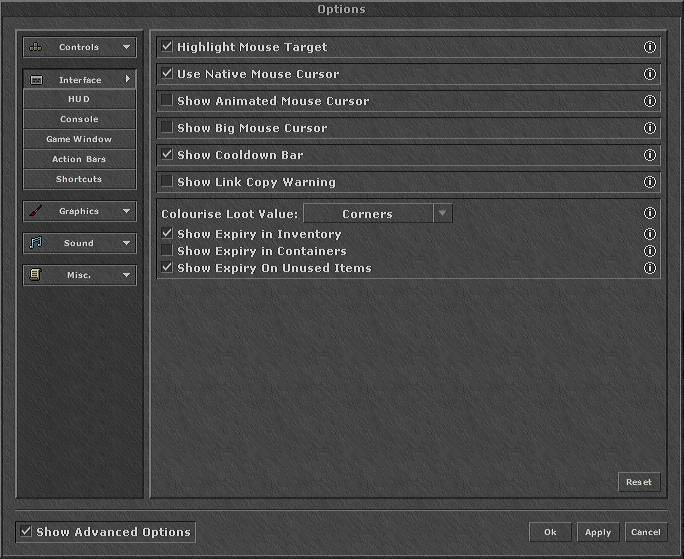684x559 pixels.
Task: Click the Options window title
Action: point(342,9)
